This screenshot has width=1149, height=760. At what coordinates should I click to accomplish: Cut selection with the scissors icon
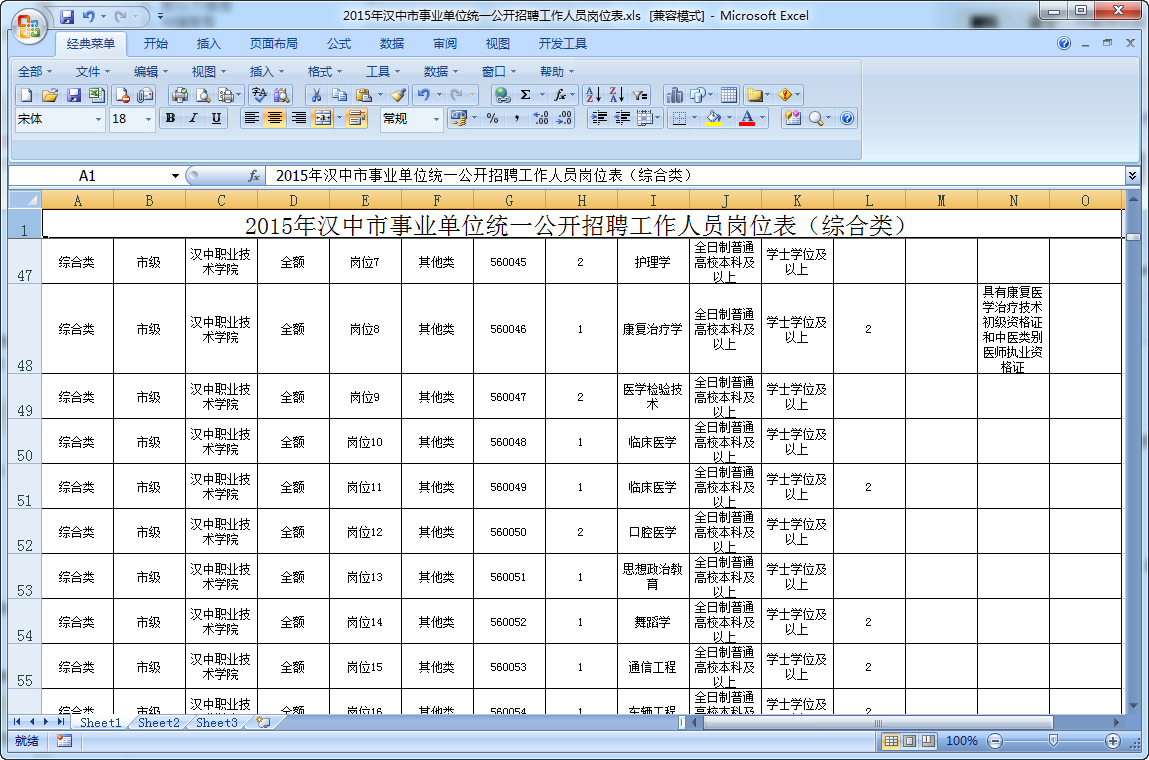[x=317, y=95]
